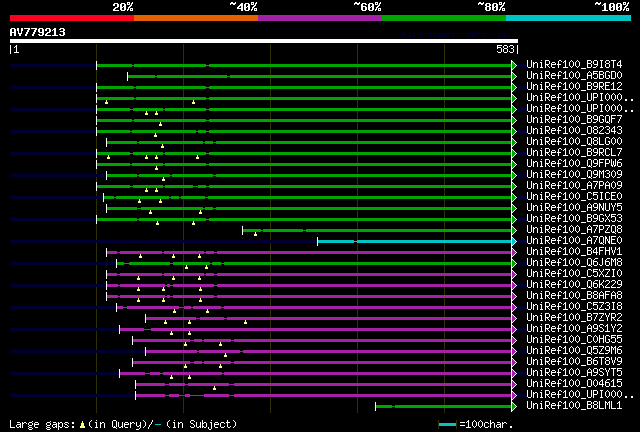This screenshot has height=432, width=640.
Task: Open hit UniRef100_B9GQF7
Action: (574, 119)
